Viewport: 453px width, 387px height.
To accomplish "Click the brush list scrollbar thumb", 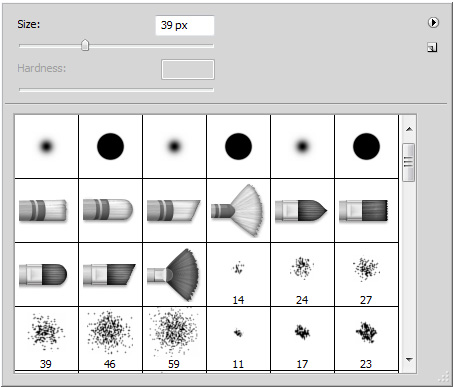I will tap(408, 162).
